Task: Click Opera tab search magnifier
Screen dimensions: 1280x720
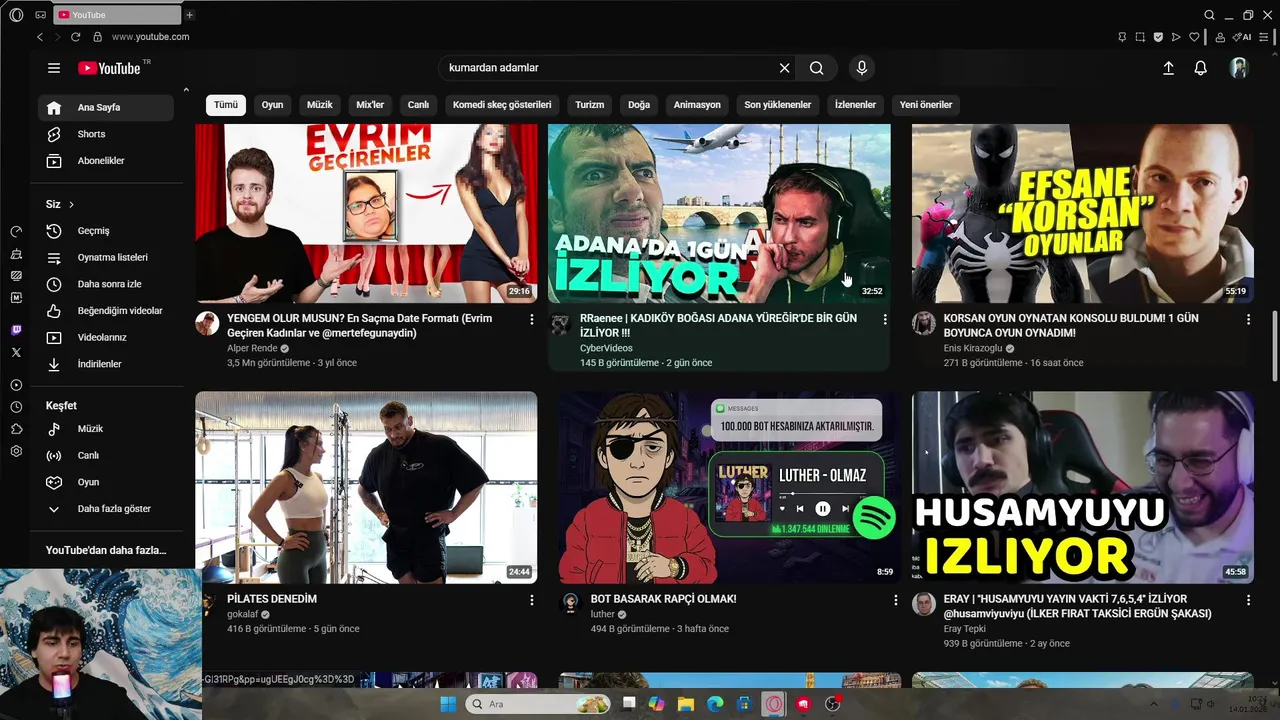Action: [x=1209, y=15]
